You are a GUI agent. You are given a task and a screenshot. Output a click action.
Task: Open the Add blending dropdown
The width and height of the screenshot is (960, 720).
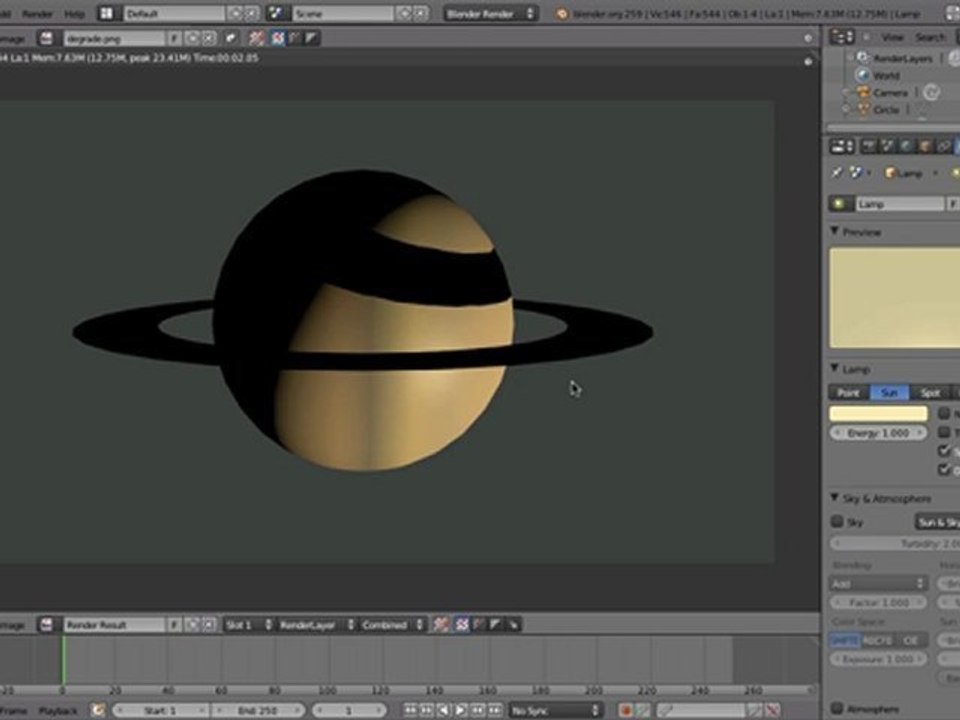coord(878,583)
